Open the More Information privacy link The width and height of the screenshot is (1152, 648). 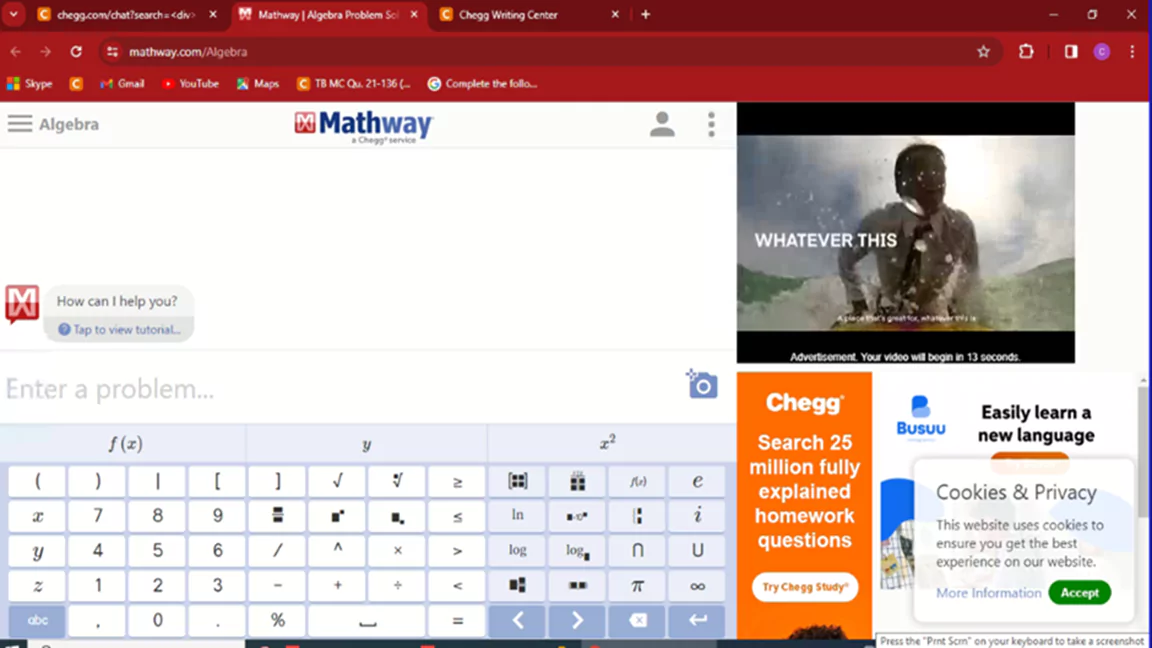click(988, 592)
